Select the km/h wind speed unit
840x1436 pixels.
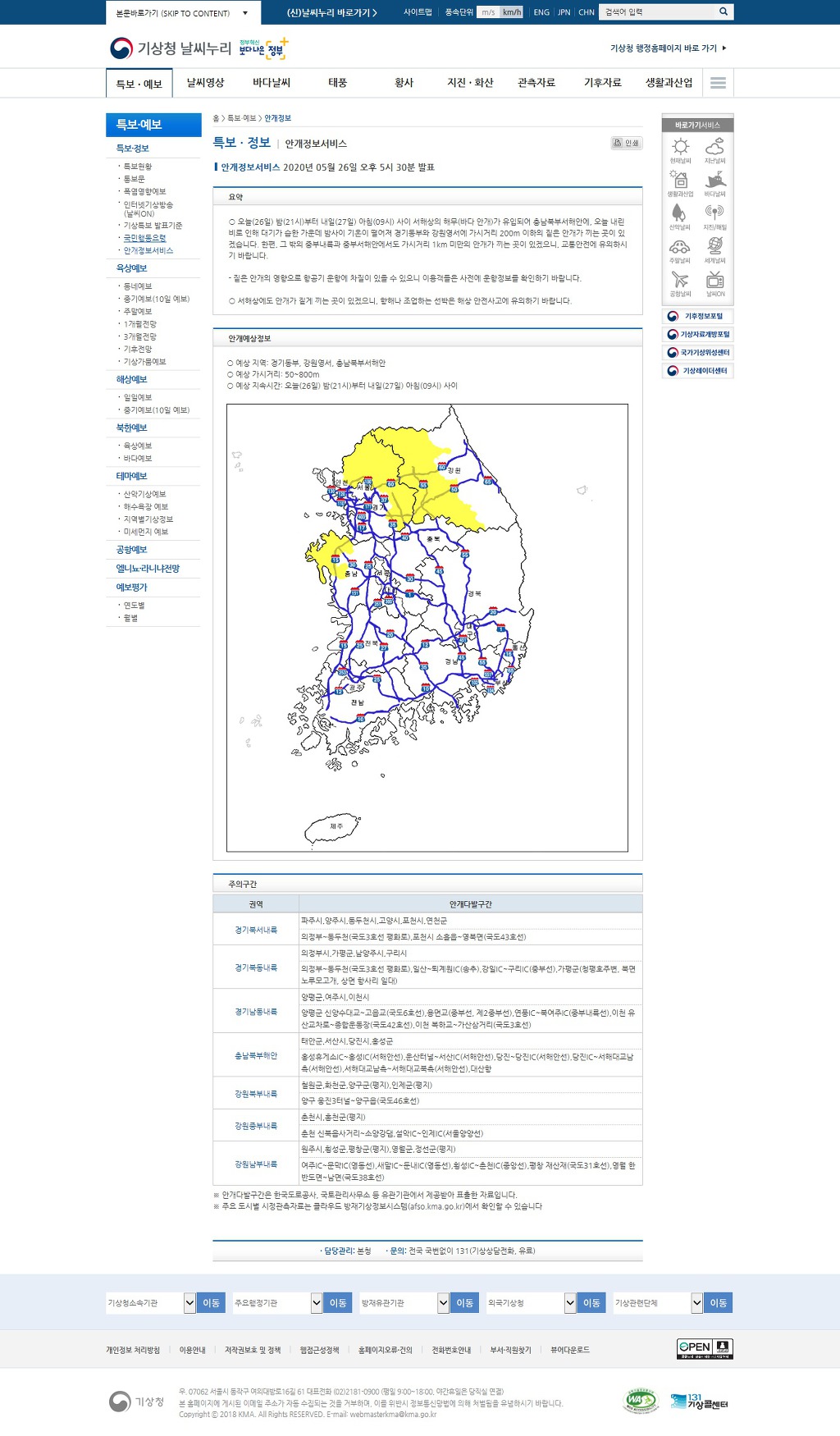tap(512, 12)
